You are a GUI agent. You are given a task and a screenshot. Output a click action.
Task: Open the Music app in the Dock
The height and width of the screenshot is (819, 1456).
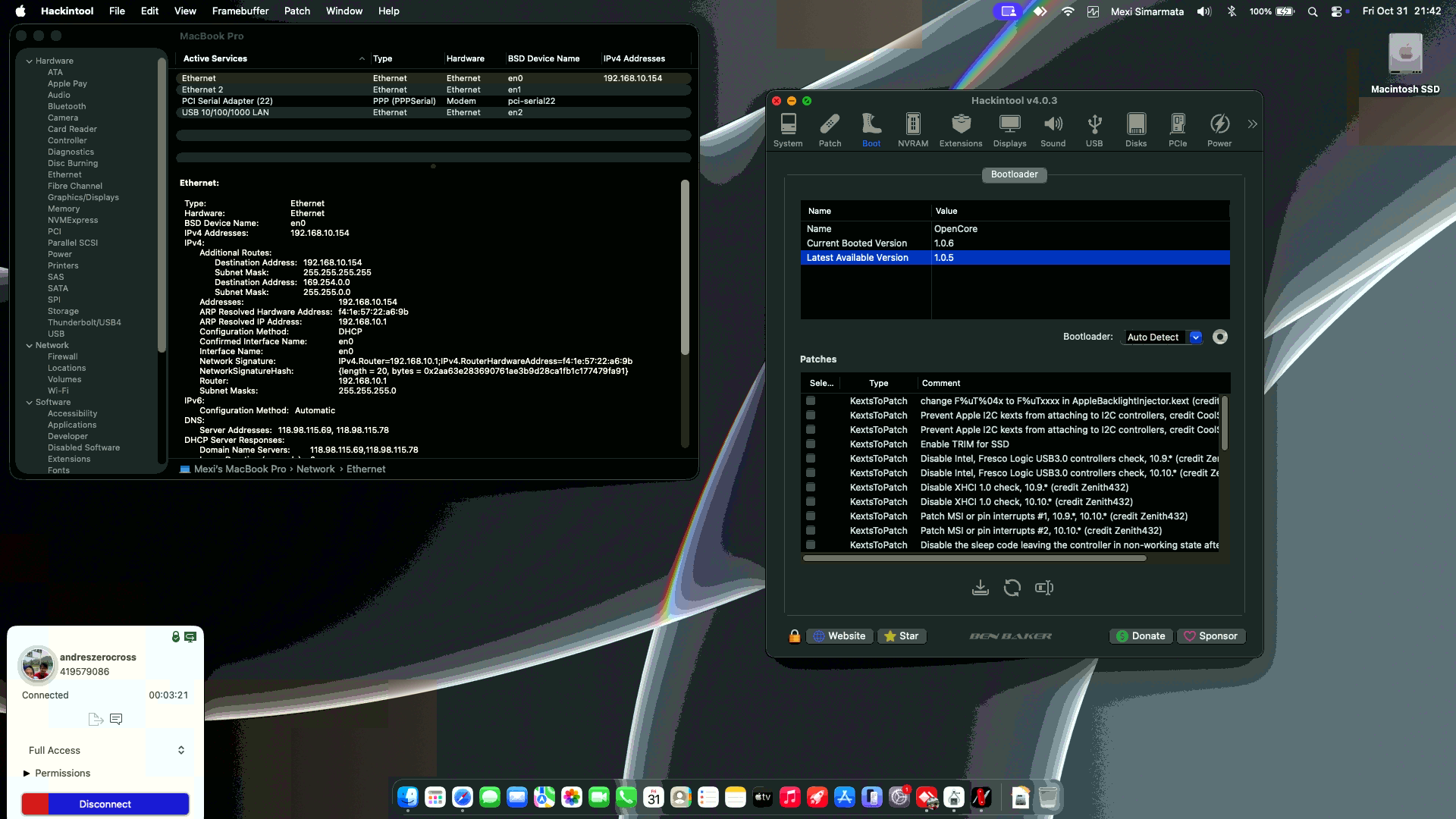pos(790,797)
